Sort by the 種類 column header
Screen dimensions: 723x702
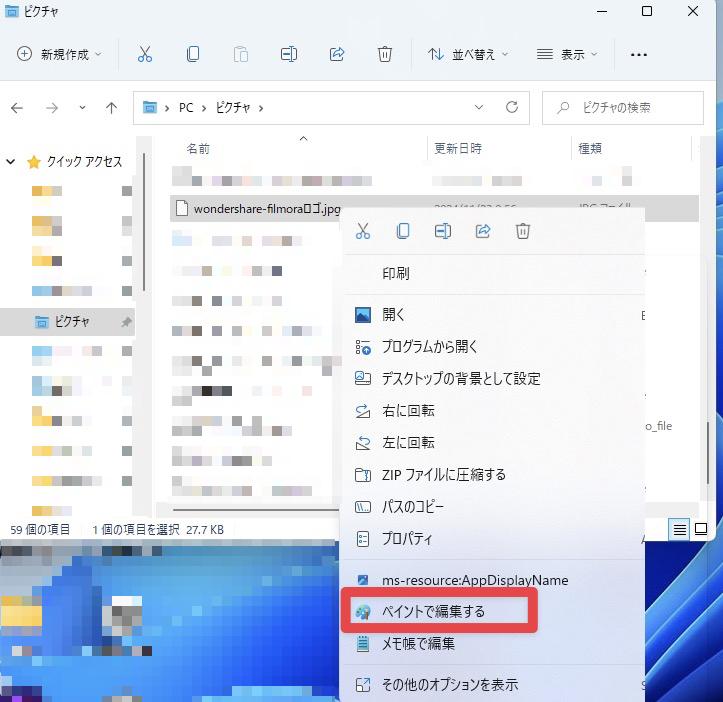[x=590, y=149]
